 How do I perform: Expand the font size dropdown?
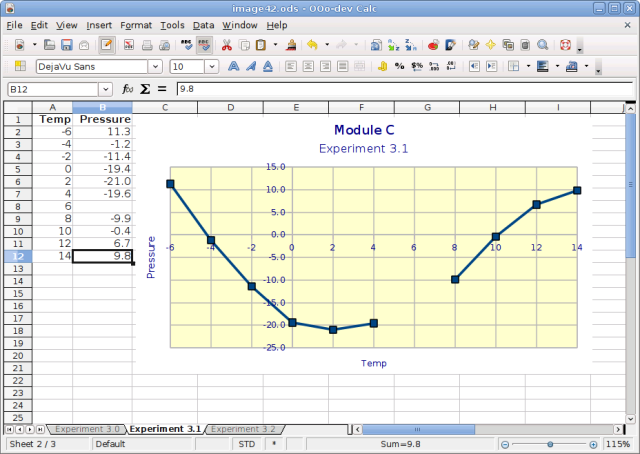212,67
